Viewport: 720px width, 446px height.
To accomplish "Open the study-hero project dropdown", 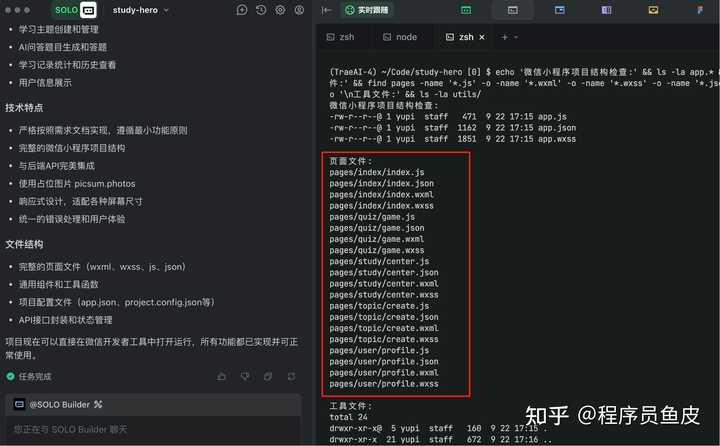I will click(141, 10).
